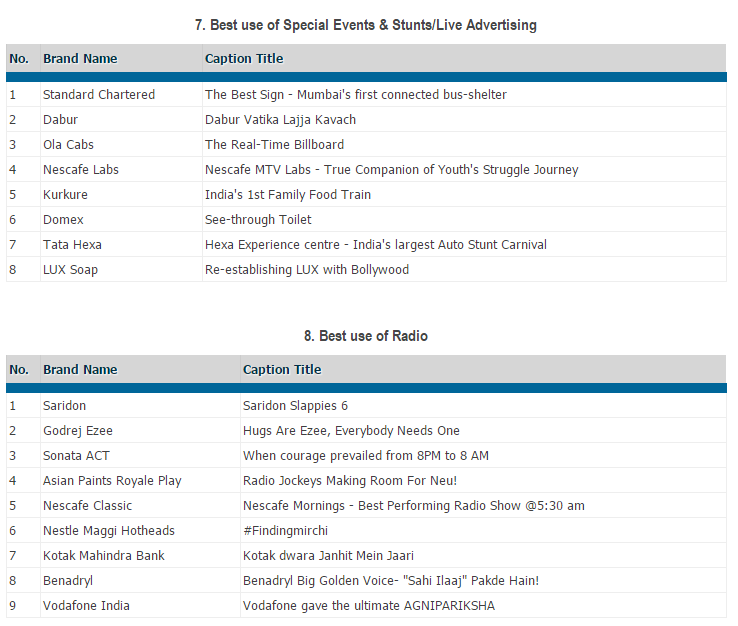Click the Standard Chartered brand name cell
Screen dimensions: 738x626
pyautogui.click(x=99, y=95)
